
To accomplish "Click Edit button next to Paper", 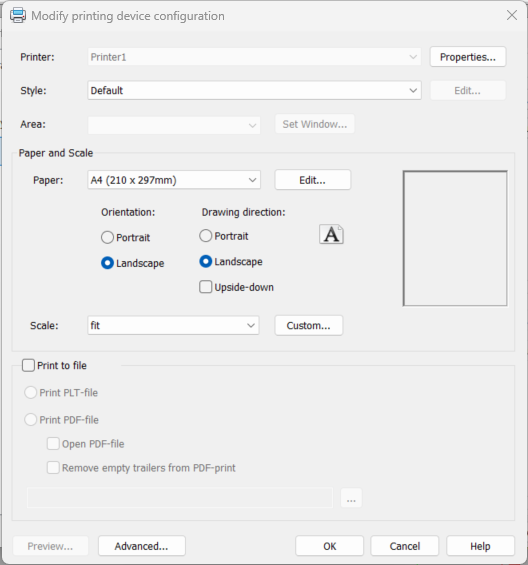I will (312, 180).
